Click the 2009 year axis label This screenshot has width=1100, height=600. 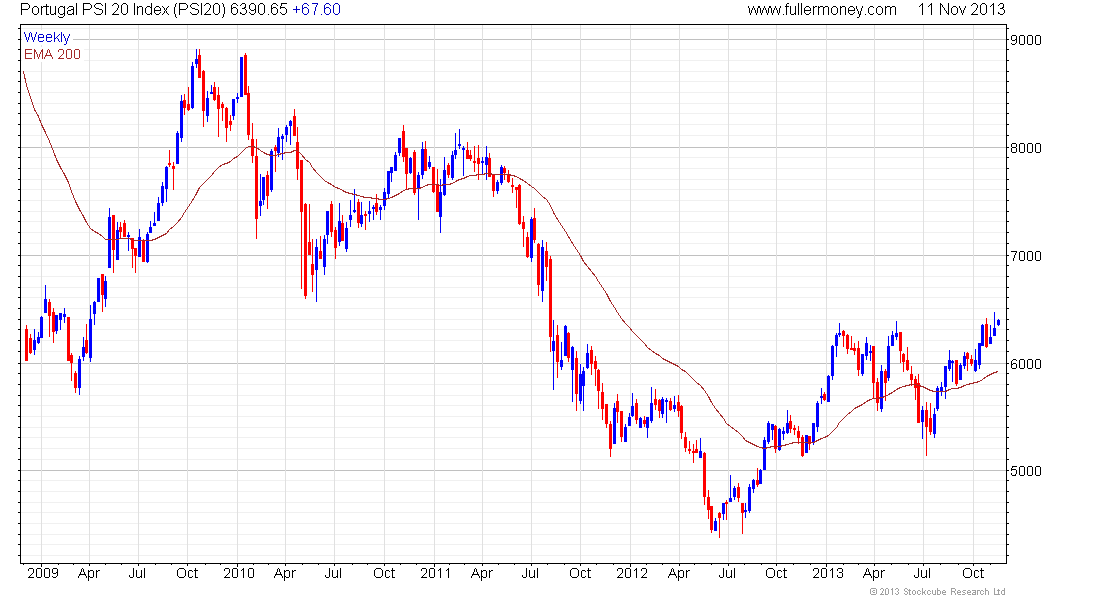click(x=43, y=573)
